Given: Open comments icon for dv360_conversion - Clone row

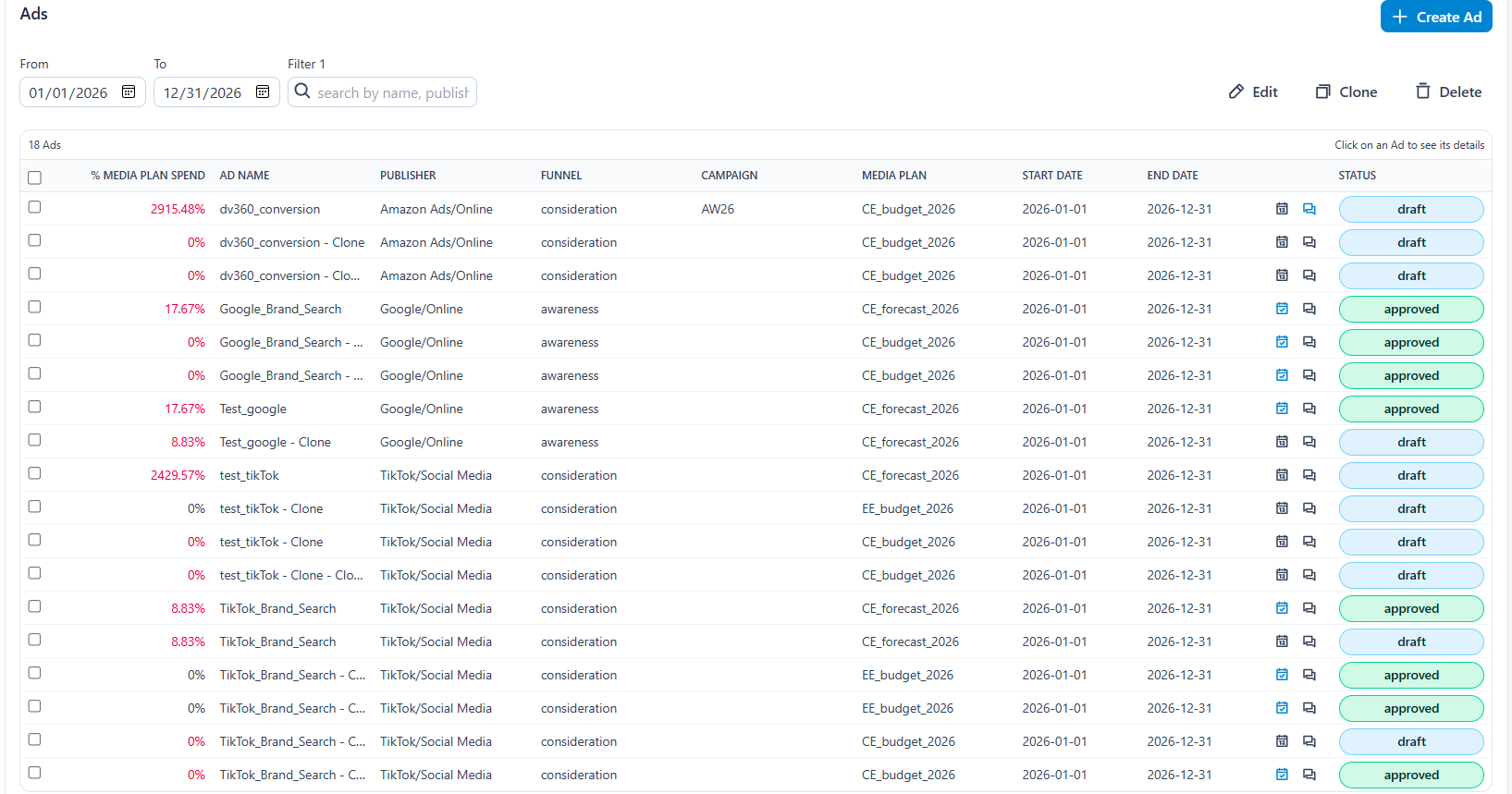Looking at the screenshot, I should pos(1309,242).
